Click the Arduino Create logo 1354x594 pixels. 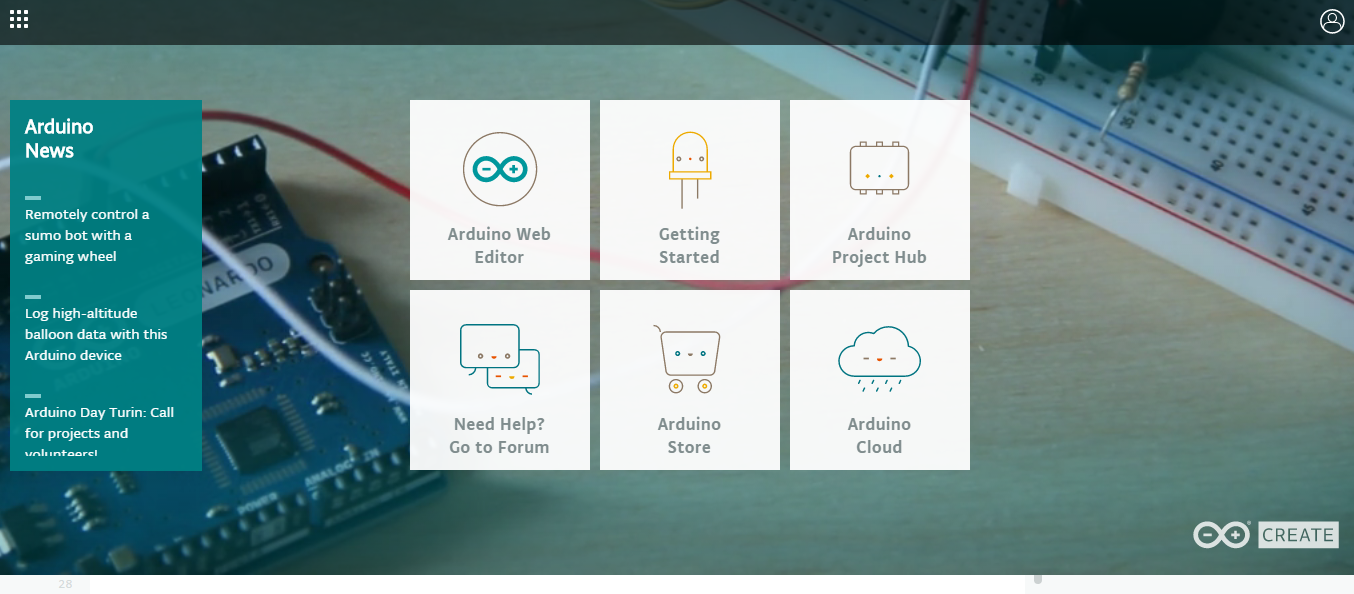(1265, 535)
